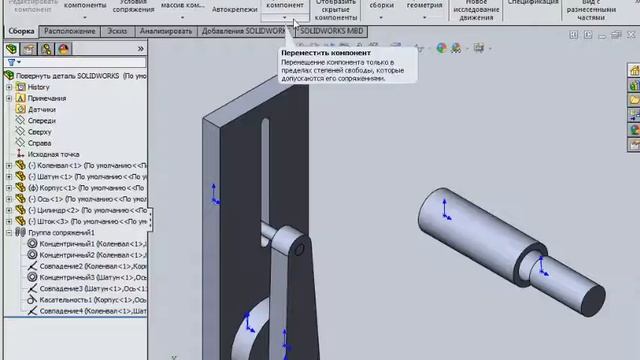Viewport: 640px width, 360px height.
Task: Open the component pattern dropdown arrow
Action: (182, 18)
